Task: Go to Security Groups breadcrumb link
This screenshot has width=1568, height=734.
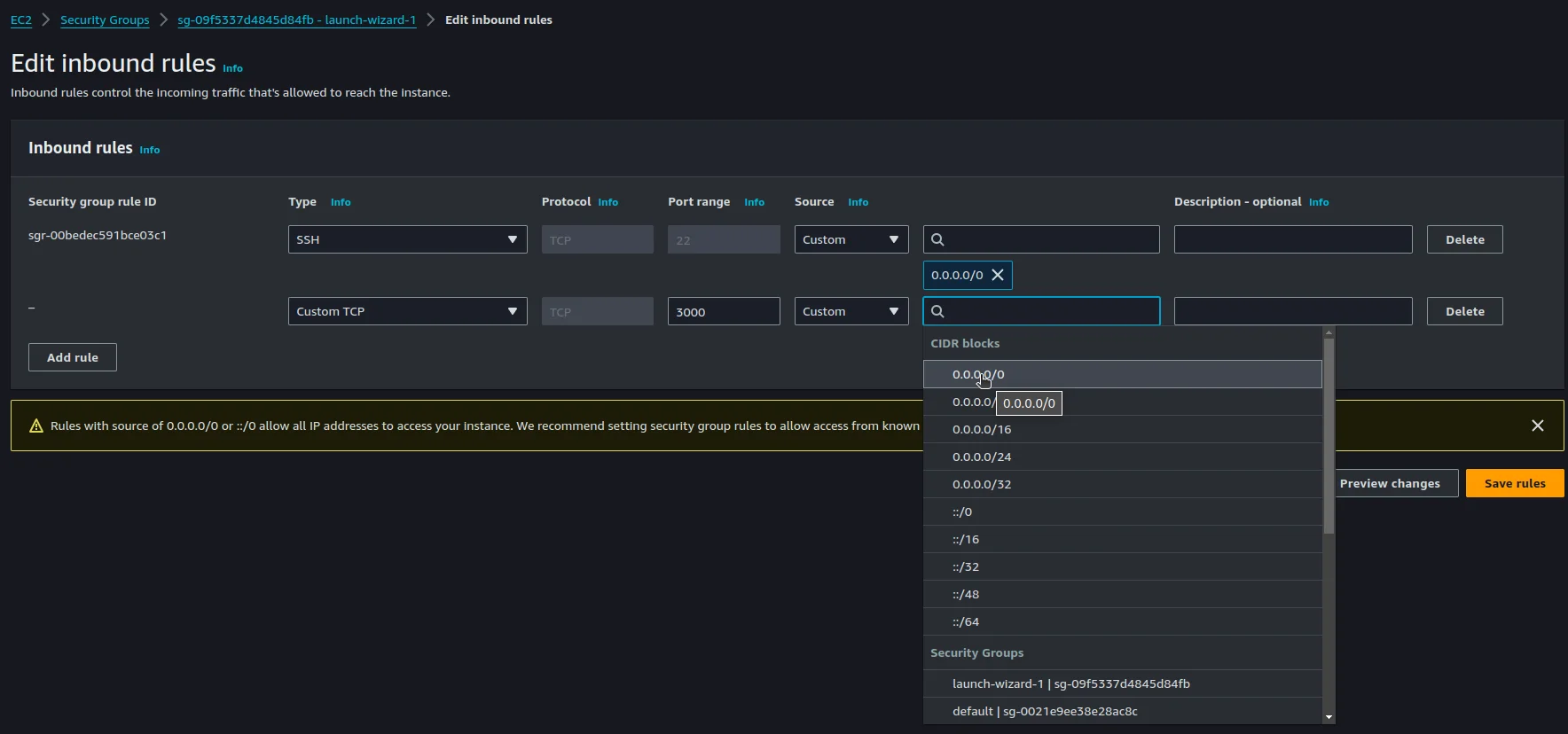Action: click(105, 20)
